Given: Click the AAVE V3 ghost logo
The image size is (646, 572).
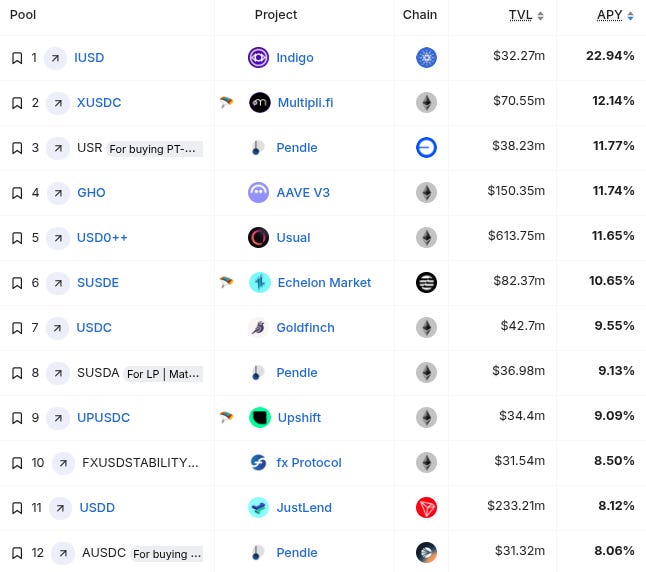Looking at the screenshot, I should pos(258,192).
